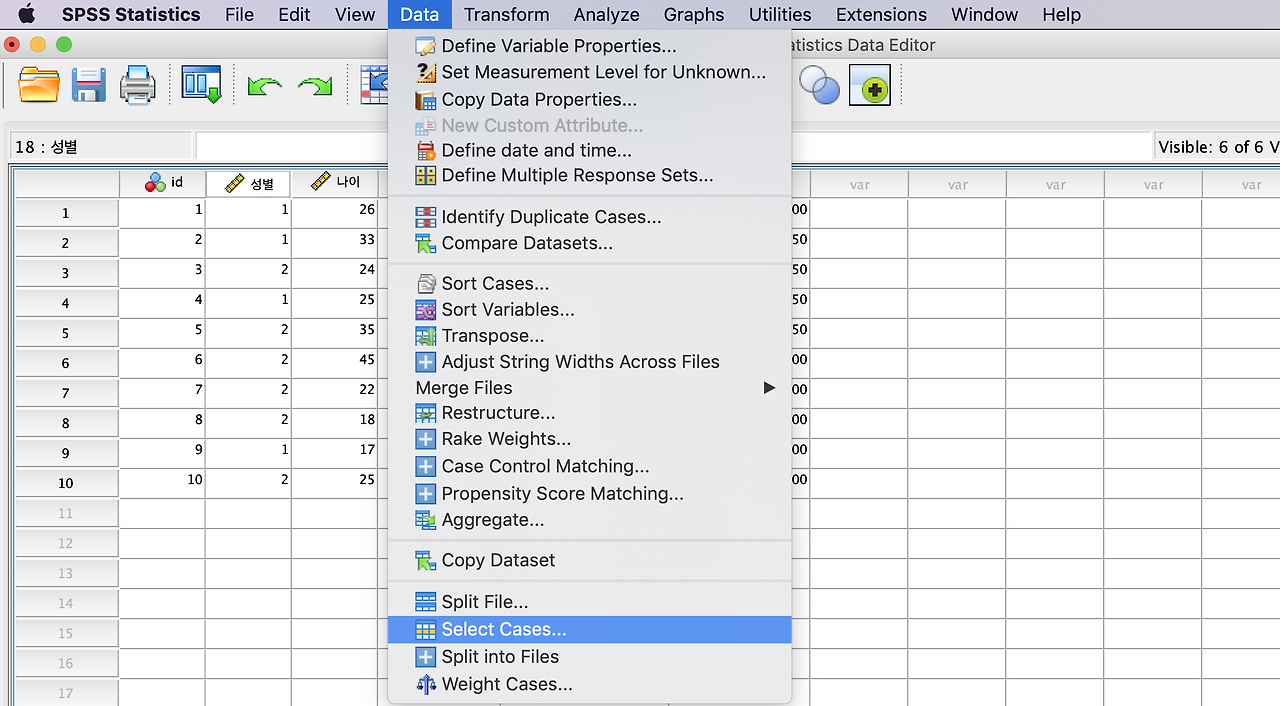Open Define Multiple Response Sets
1280x706 pixels.
(x=590, y=175)
